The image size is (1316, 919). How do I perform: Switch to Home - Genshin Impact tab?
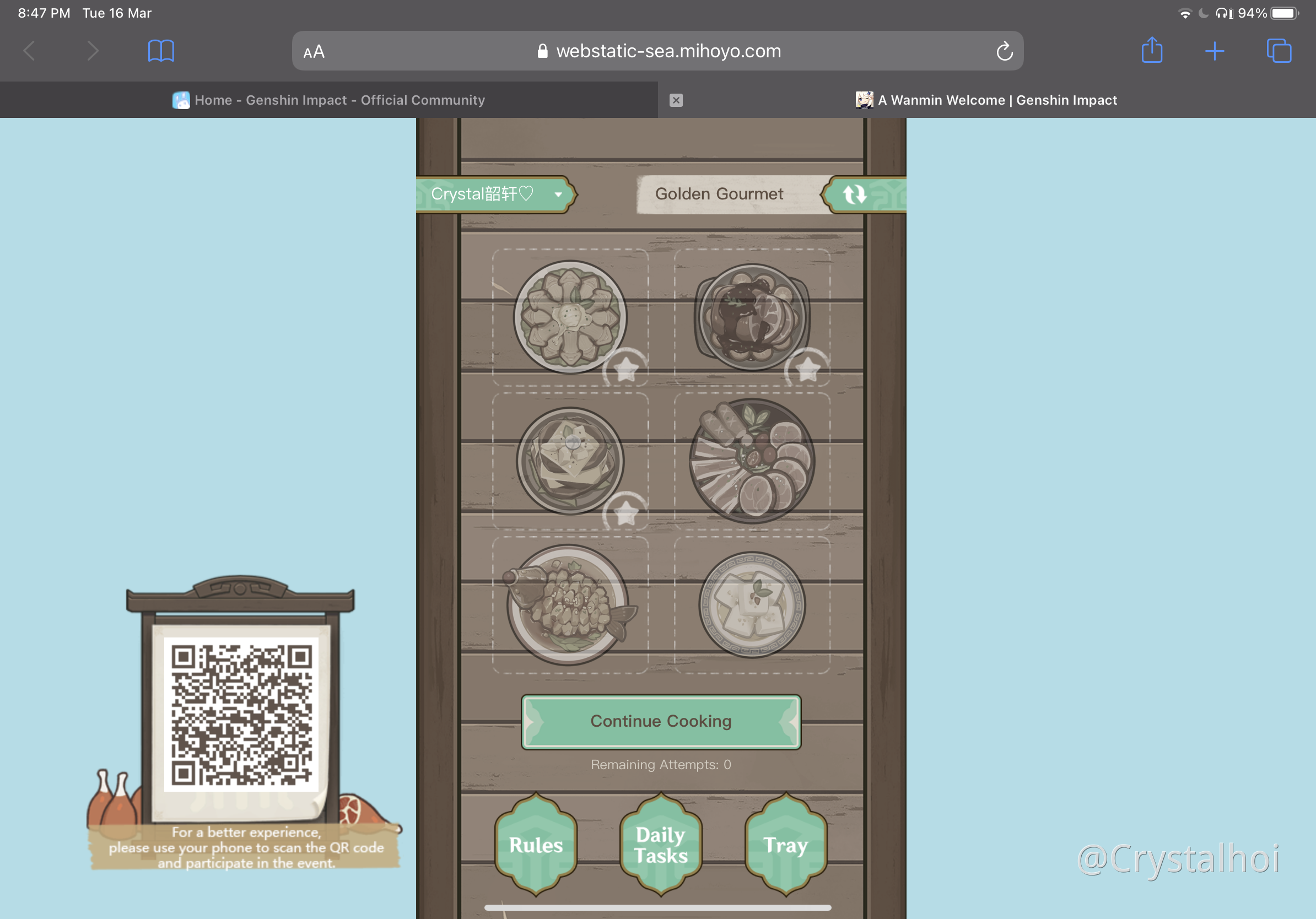point(329,100)
